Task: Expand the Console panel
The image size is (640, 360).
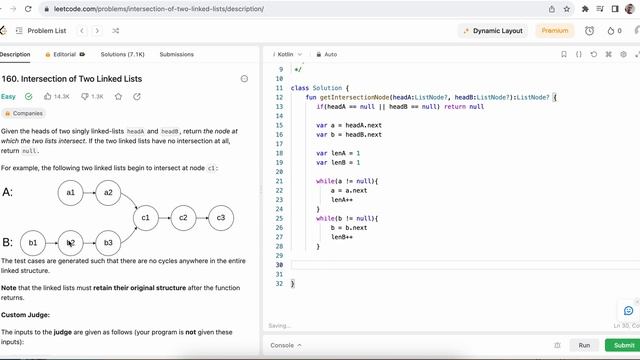Action: [285, 345]
